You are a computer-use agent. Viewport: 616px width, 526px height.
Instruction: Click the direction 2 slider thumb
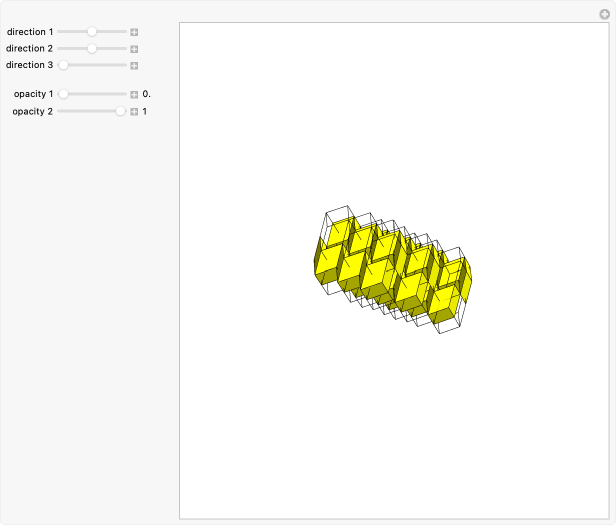point(92,48)
